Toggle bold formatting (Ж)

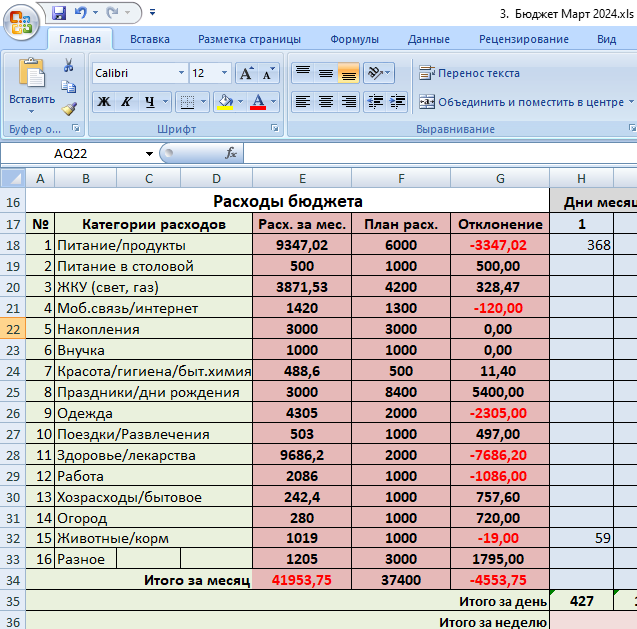coord(104,102)
